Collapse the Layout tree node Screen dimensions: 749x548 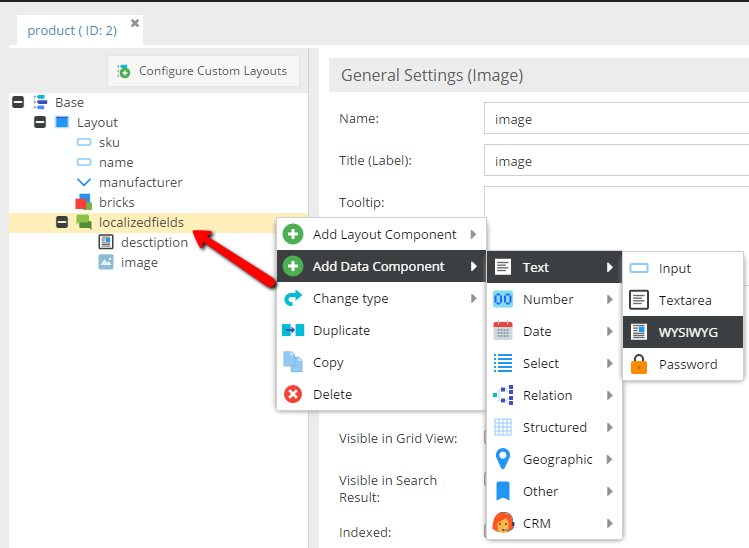[x=40, y=123]
